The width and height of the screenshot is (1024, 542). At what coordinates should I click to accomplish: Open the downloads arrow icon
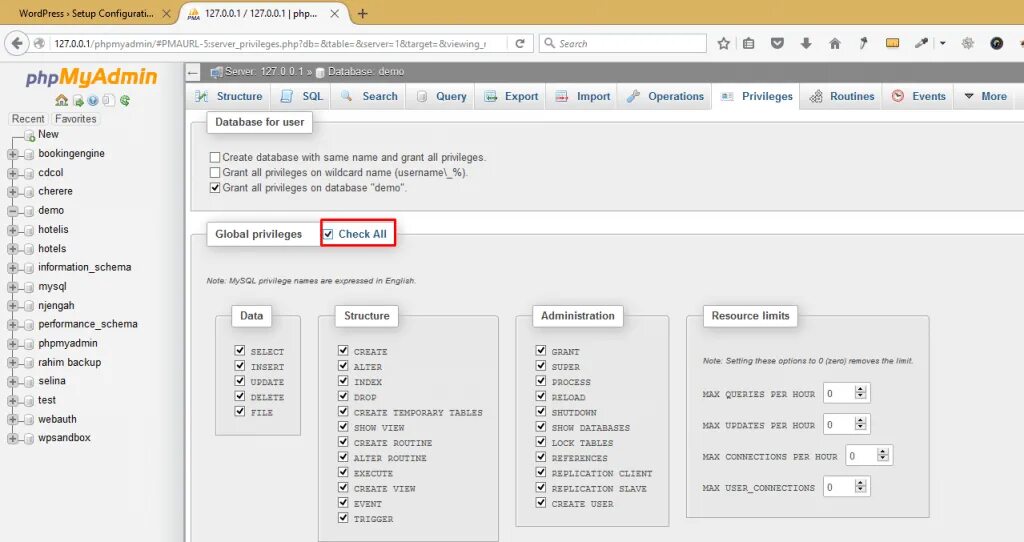[x=806, y=44]
